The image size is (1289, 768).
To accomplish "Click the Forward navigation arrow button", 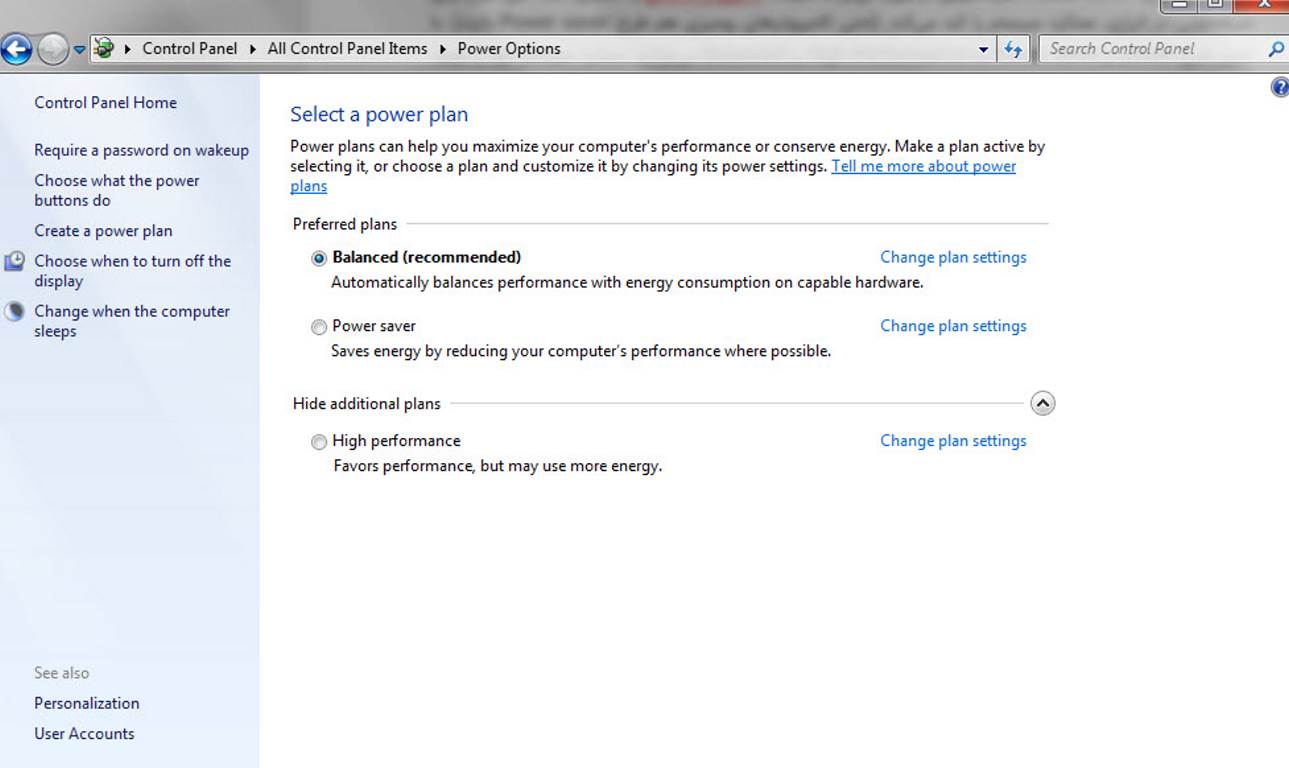I will [52, 48].
